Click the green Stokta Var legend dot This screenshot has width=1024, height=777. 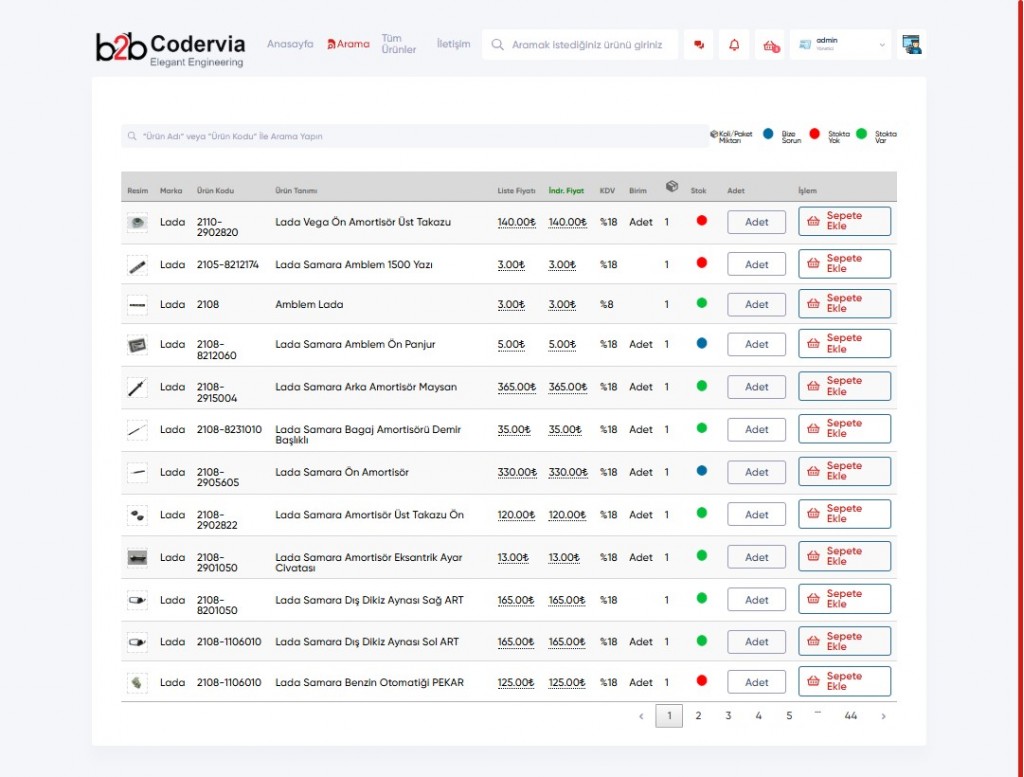pos(861,134)
